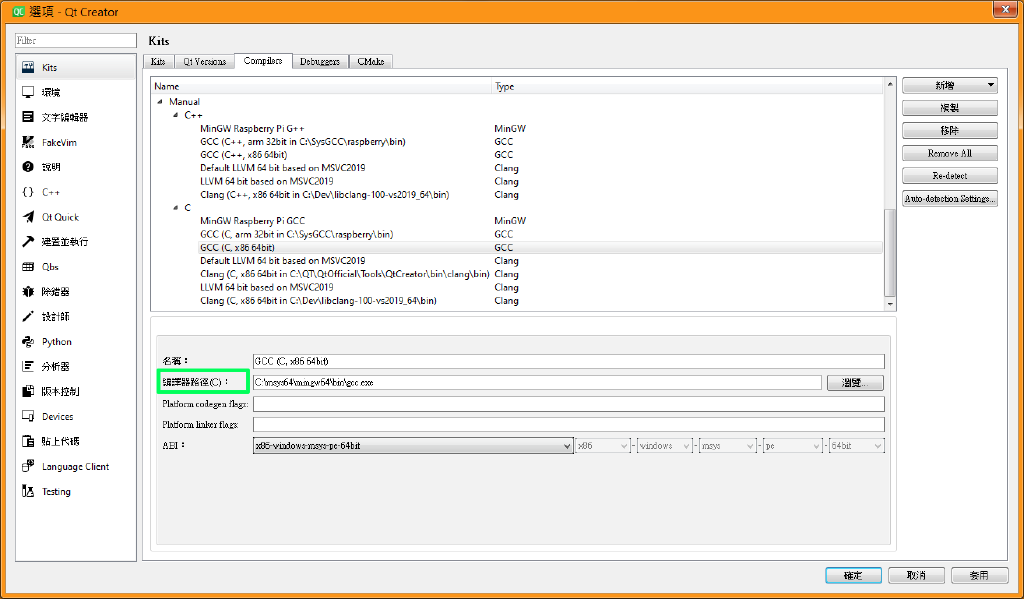Collapse the C++ compiler subtree

pyautogui.click(x=176, y=114)
